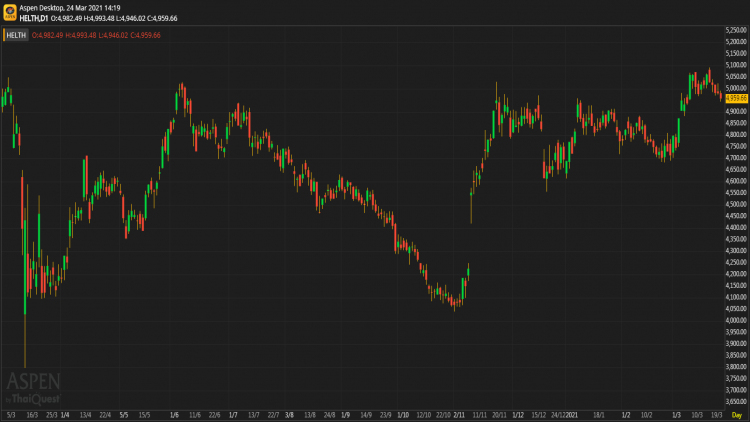Click the 4,900.00 price axis label
This screenshot has height=422, width=750.
point(736,111)
